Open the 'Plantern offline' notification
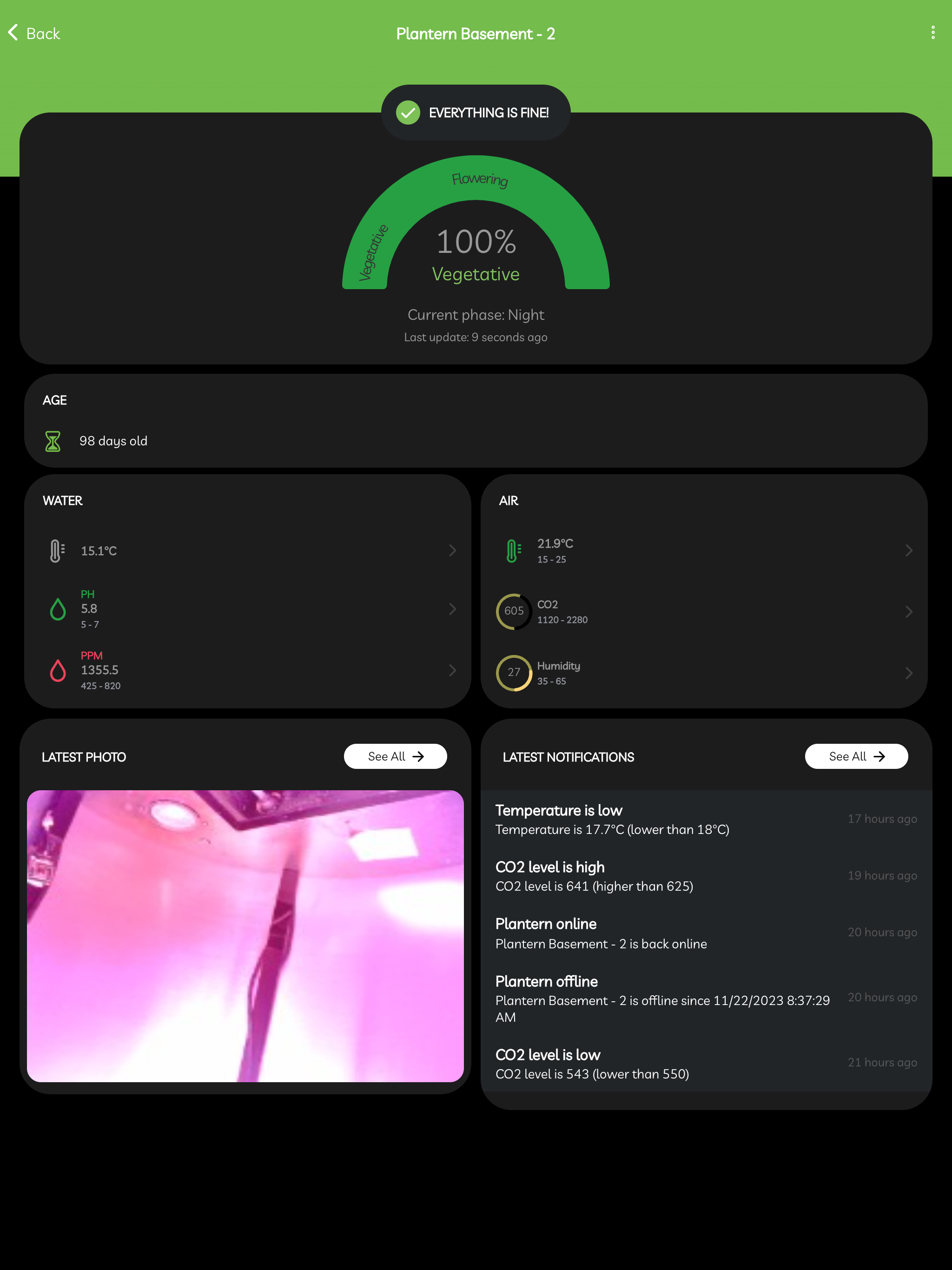The height and width of the screenshot is (1270, 952). tap(706, 999)
